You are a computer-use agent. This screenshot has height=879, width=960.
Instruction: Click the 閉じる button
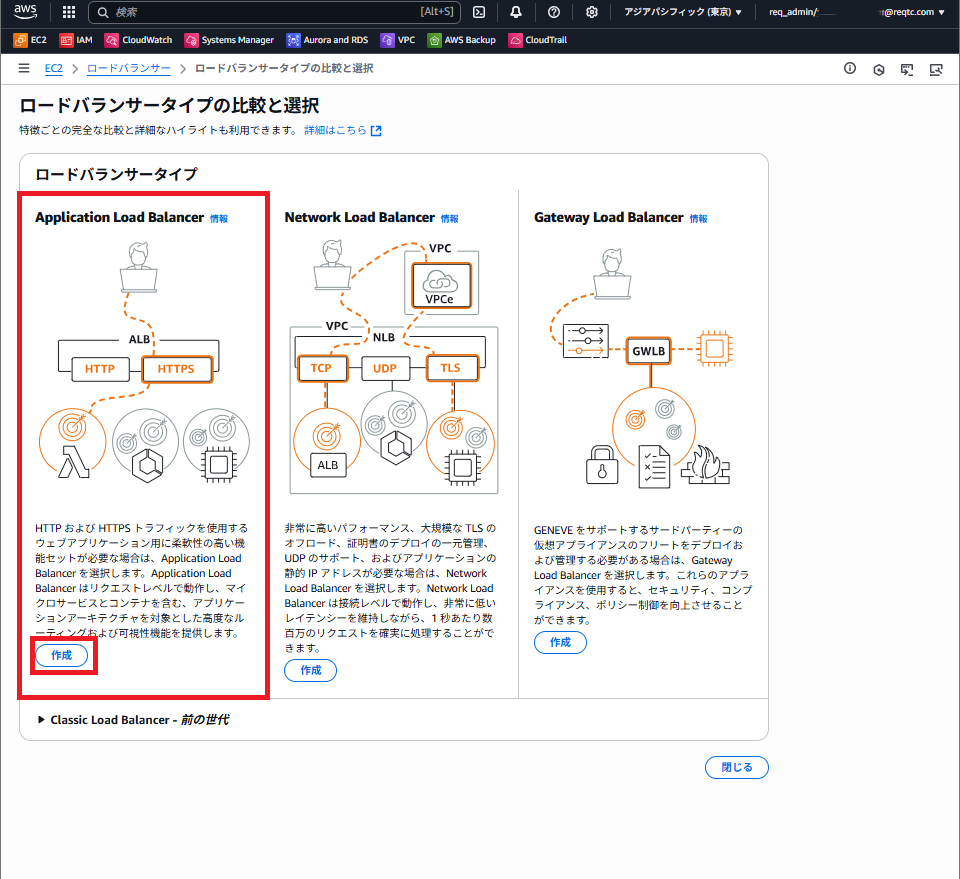(737, 767)
